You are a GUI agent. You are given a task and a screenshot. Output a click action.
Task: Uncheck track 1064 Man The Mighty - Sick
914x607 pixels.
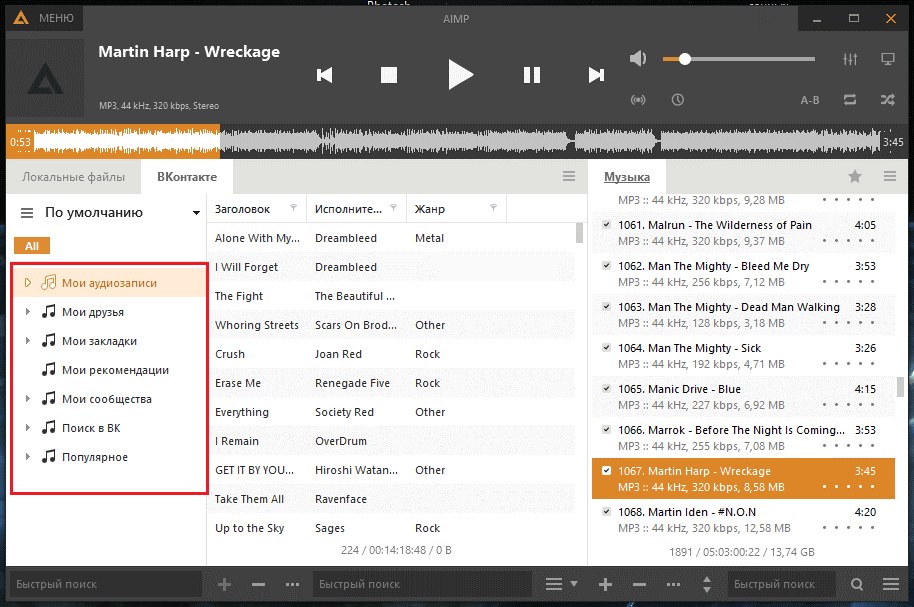point(607,348)
